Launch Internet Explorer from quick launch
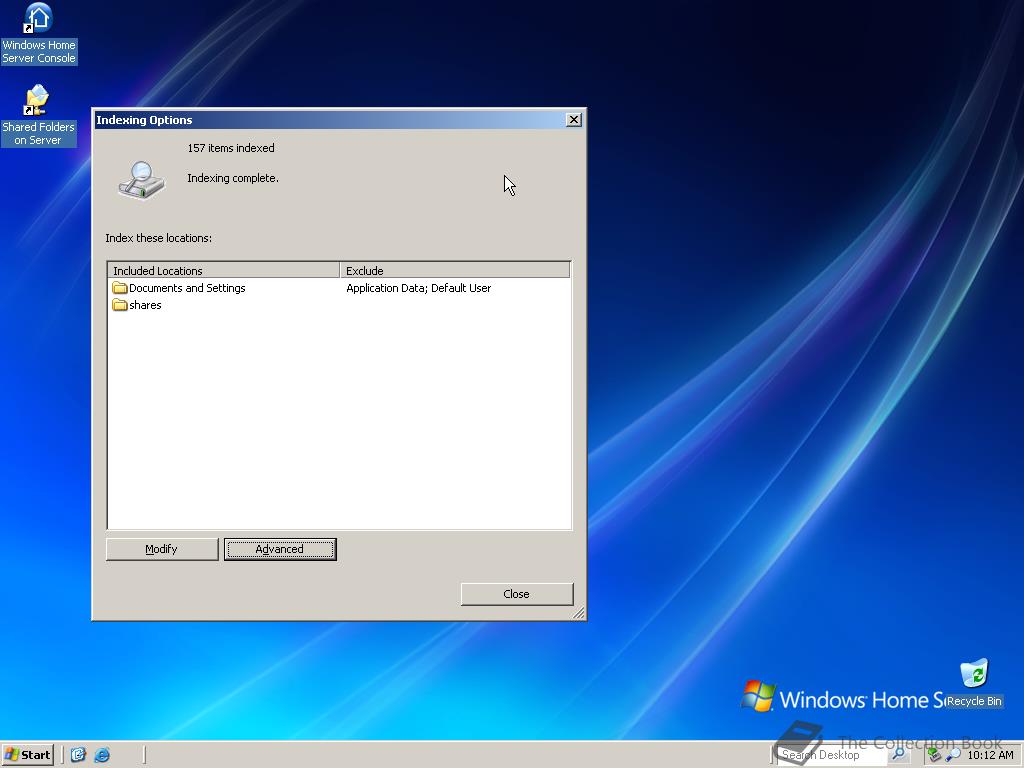 point(103,755)
